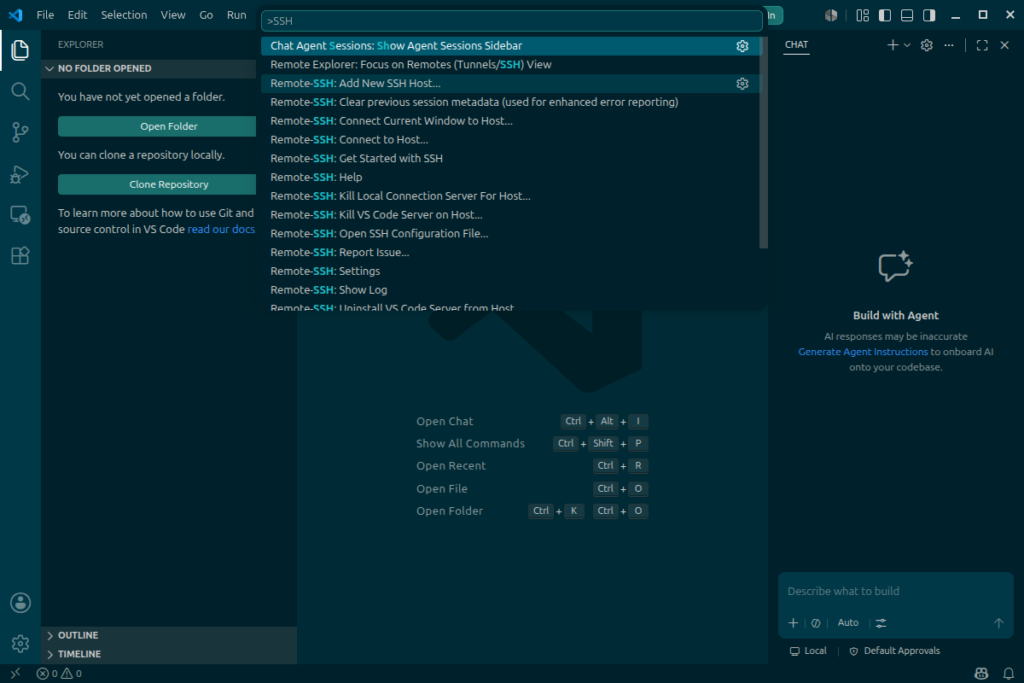Open the Explorer view in activity bar
This screenshot has height=683, width=1024.
pos(20,50)
